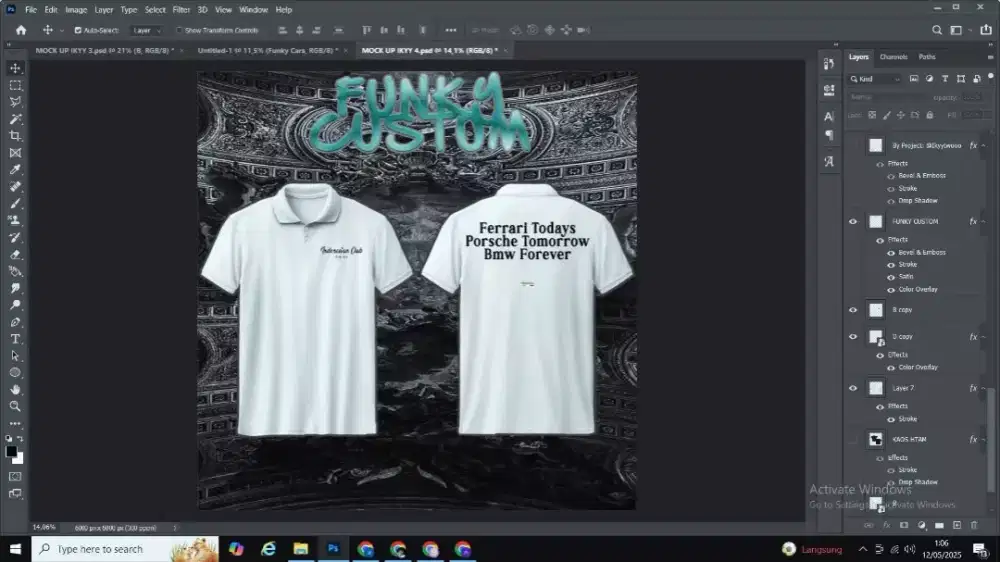Select the Rectangular Marquee tool
Screen dimensions: 1000x562
click(x=15, y=85)
